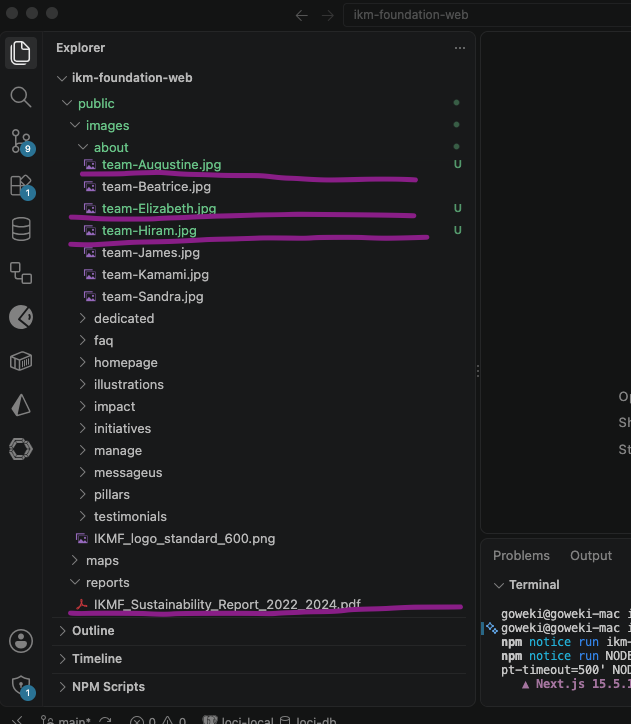Screen dimensions: 631x724
Task: Expand the impact folder
Action: pos(83,406)
